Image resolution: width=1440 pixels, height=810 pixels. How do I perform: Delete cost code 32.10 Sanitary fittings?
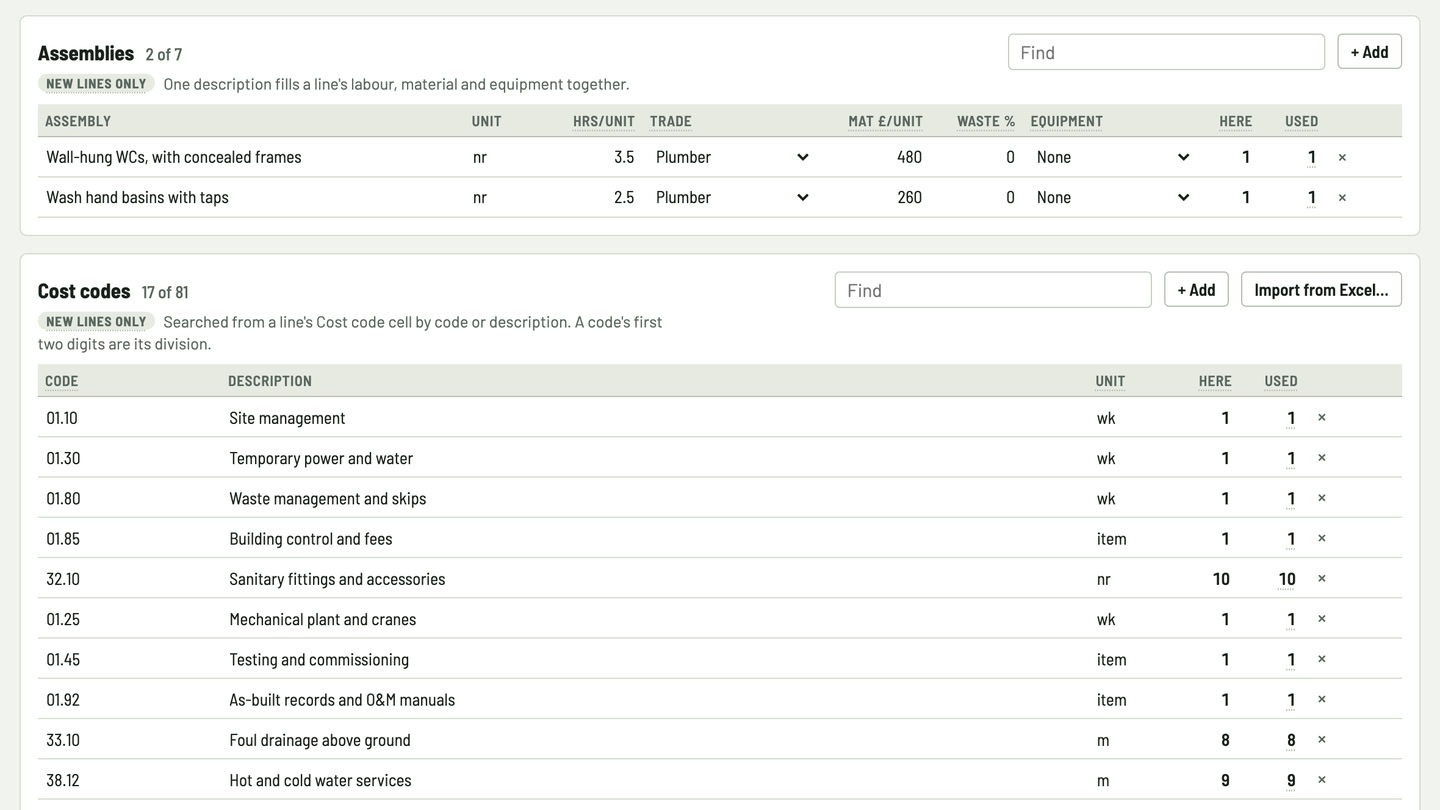[x=1321, y=579]
